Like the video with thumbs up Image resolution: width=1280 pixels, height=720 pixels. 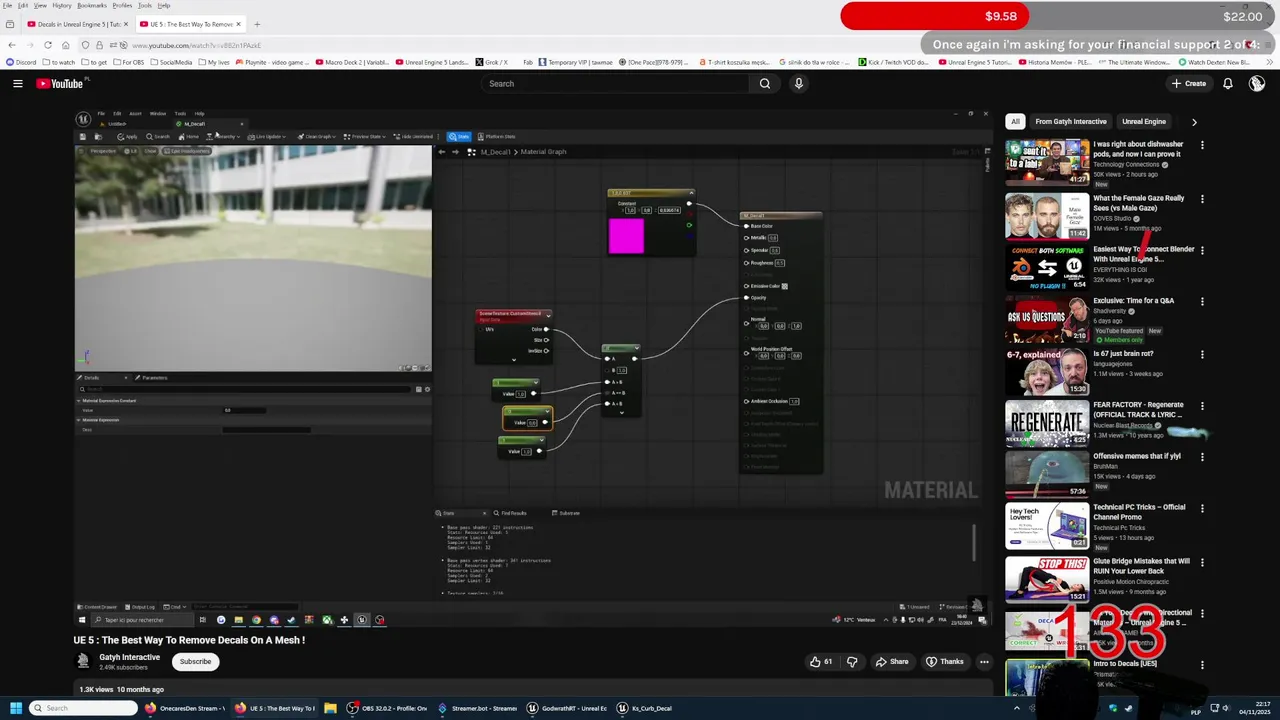(821, 661)
